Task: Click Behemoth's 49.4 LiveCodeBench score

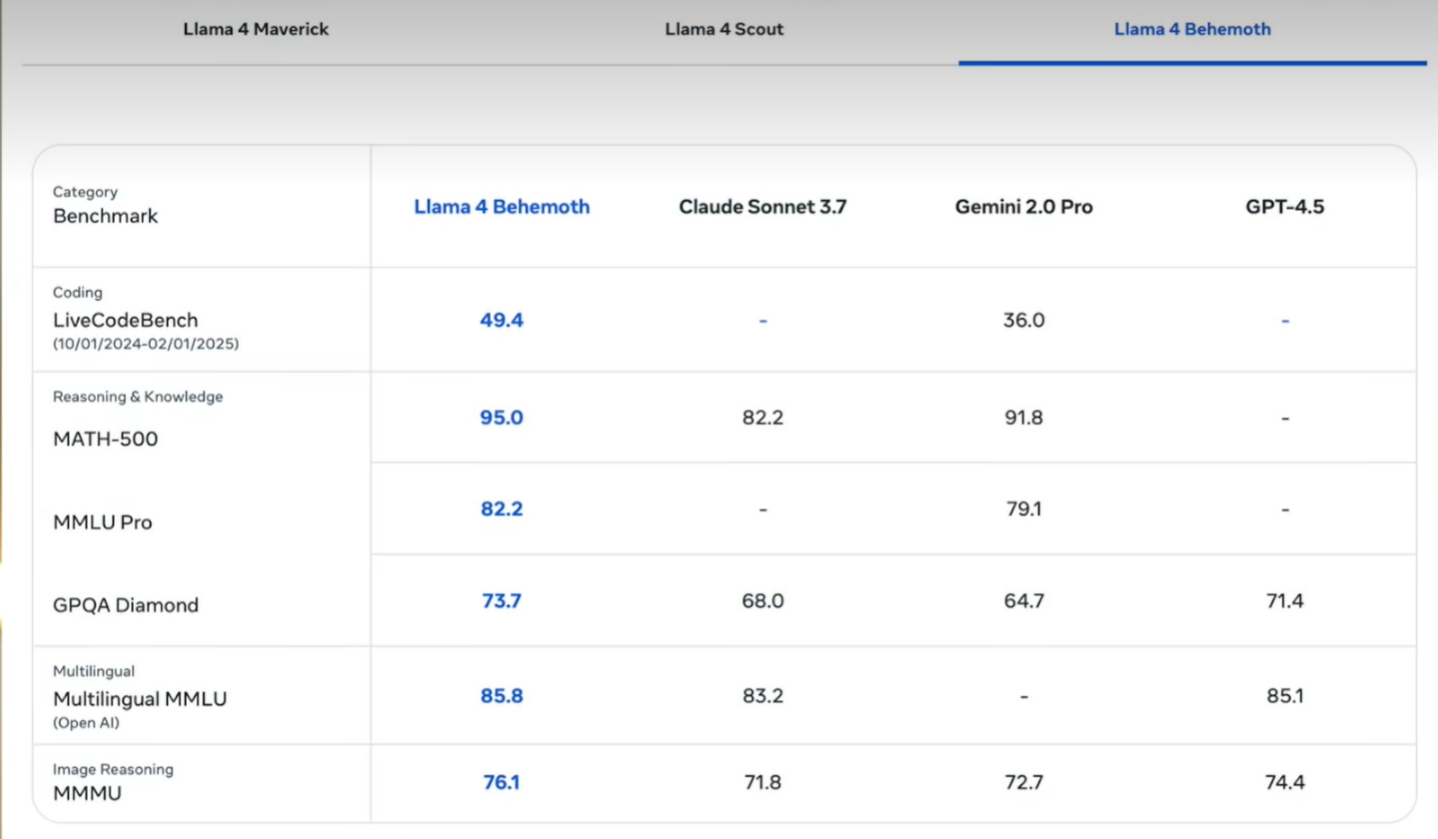Action: pos(502,320)
